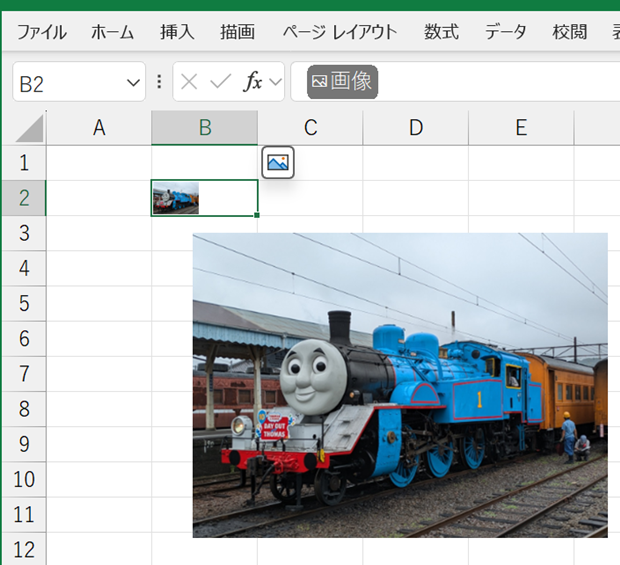Screen dimensions: 620x565
Task: Select row 3 header
Action: pos(24,233)
